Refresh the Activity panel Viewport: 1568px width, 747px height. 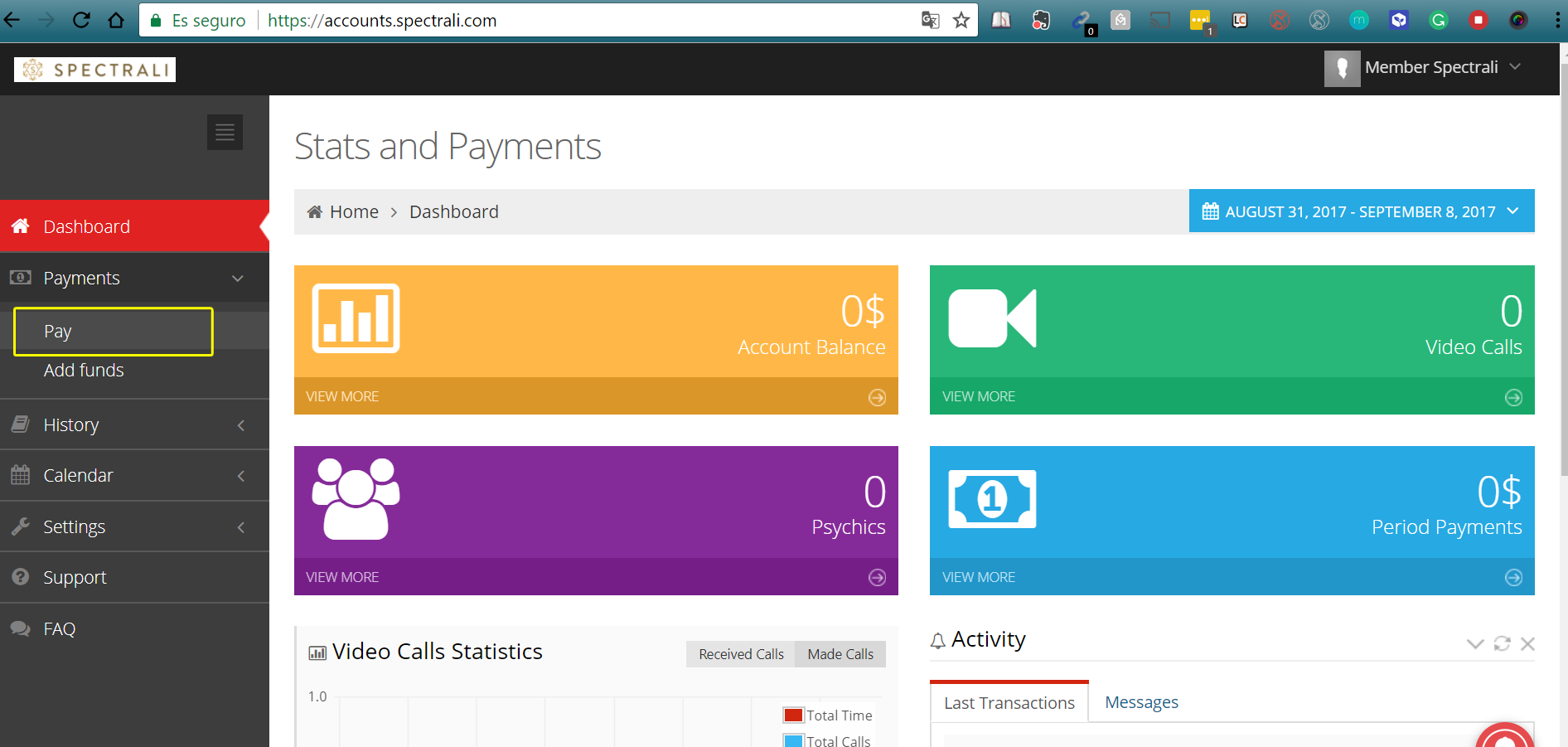tap(1502, 643)
